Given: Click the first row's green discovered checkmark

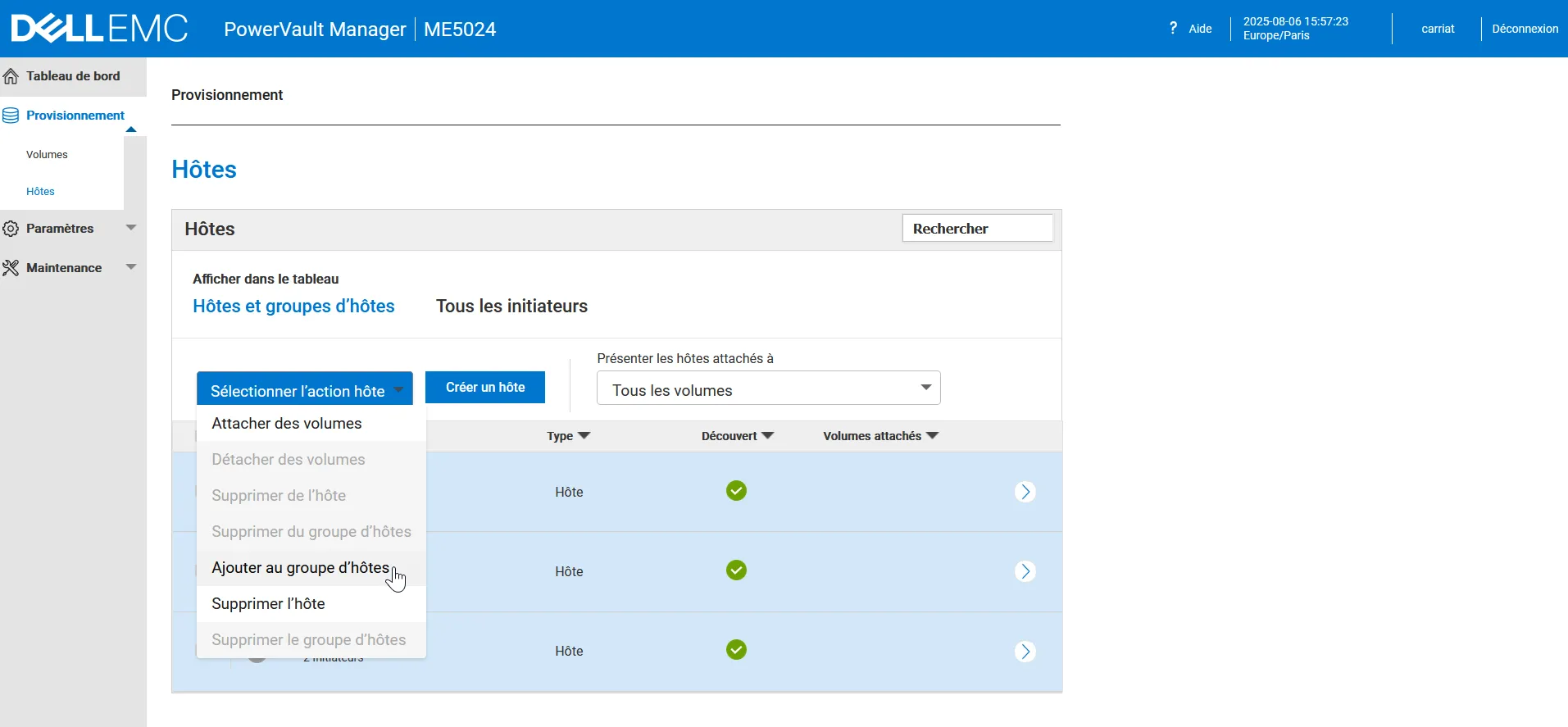Looking at the screenshot, I should (736, 491).
